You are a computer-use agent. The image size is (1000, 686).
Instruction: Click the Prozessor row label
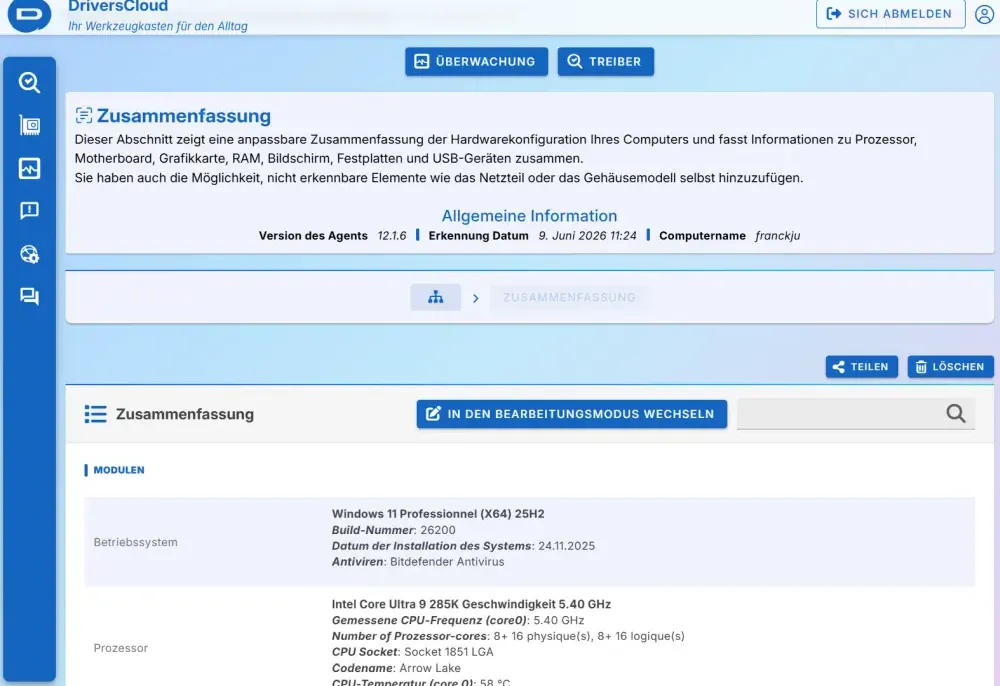pos(121,648)
